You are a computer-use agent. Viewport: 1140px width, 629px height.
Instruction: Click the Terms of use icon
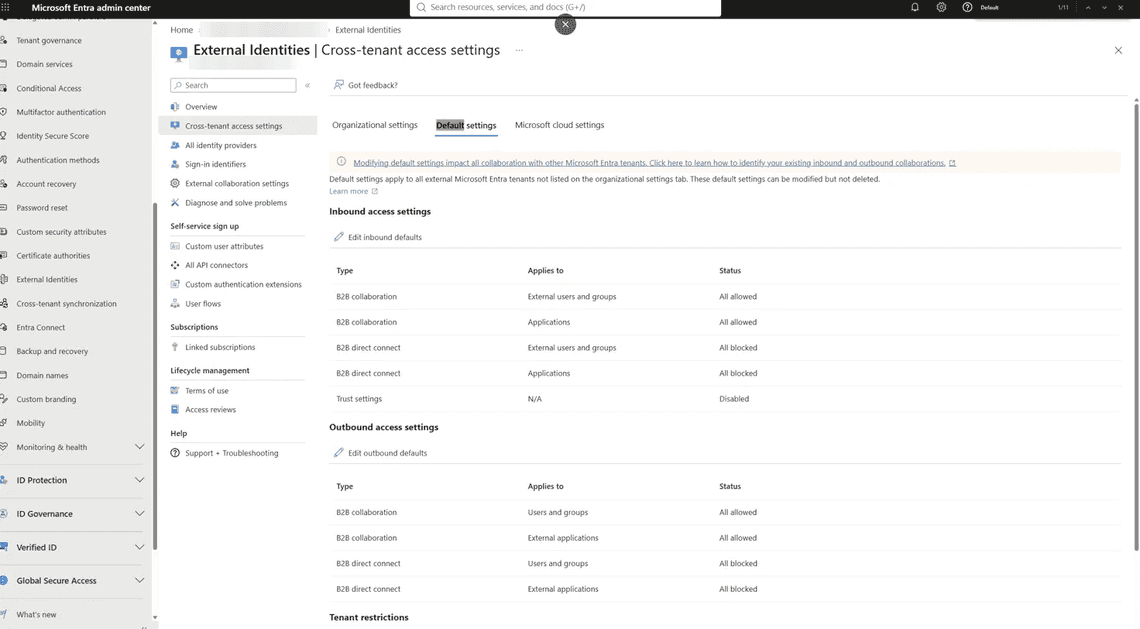[x=175, y=390]
